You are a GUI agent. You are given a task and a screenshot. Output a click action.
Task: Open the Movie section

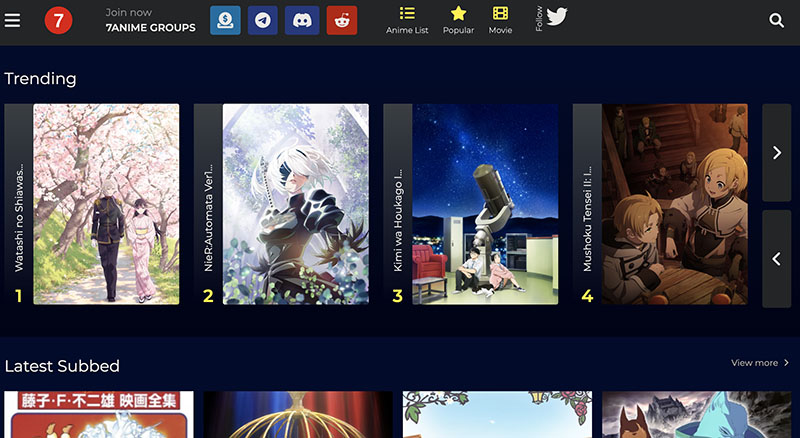click(500, 20)
